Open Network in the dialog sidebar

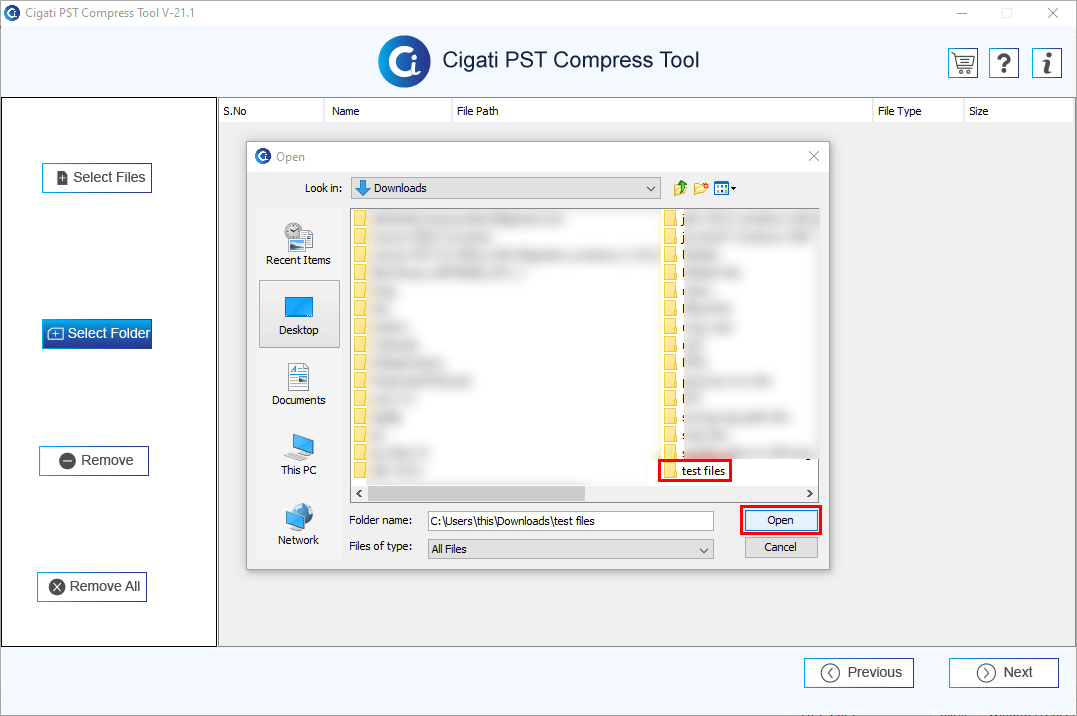pyautogui.click(x=299, y=524)
